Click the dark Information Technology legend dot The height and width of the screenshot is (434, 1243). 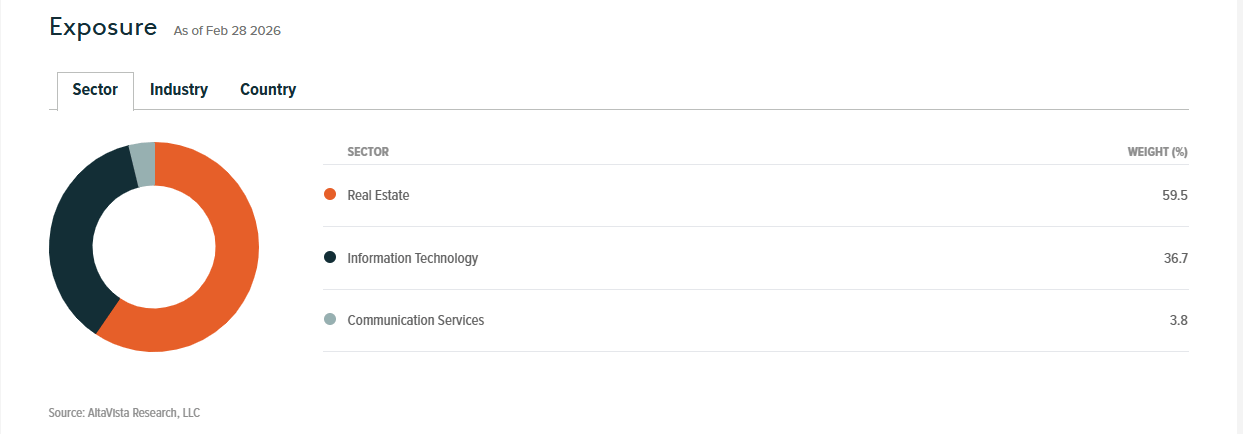click(330, 258)
